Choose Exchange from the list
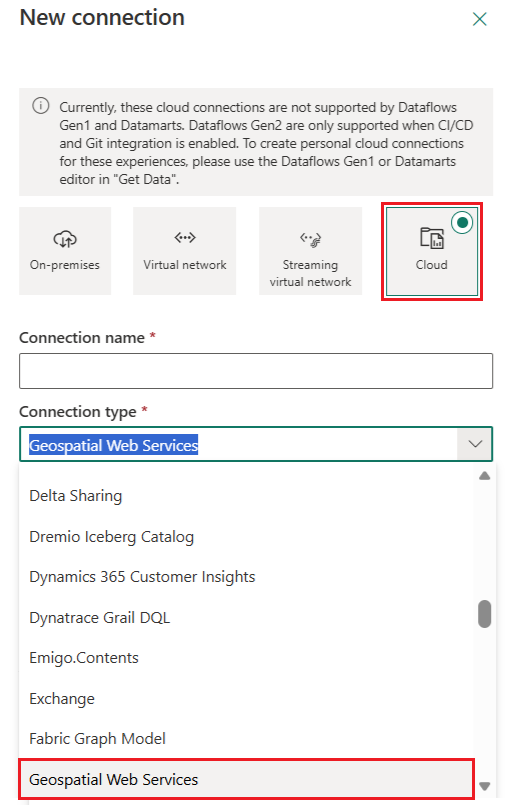The height and width of the screenshot is (805, 505). click(246, 699)
